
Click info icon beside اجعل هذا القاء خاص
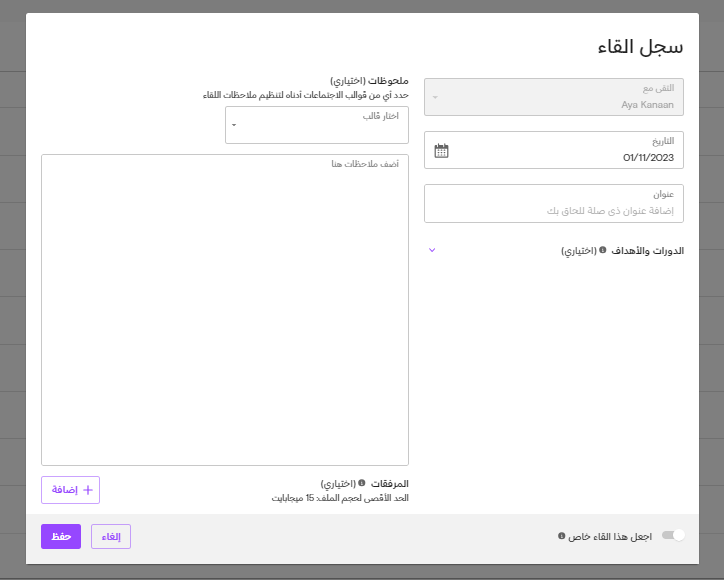(561, 536)
